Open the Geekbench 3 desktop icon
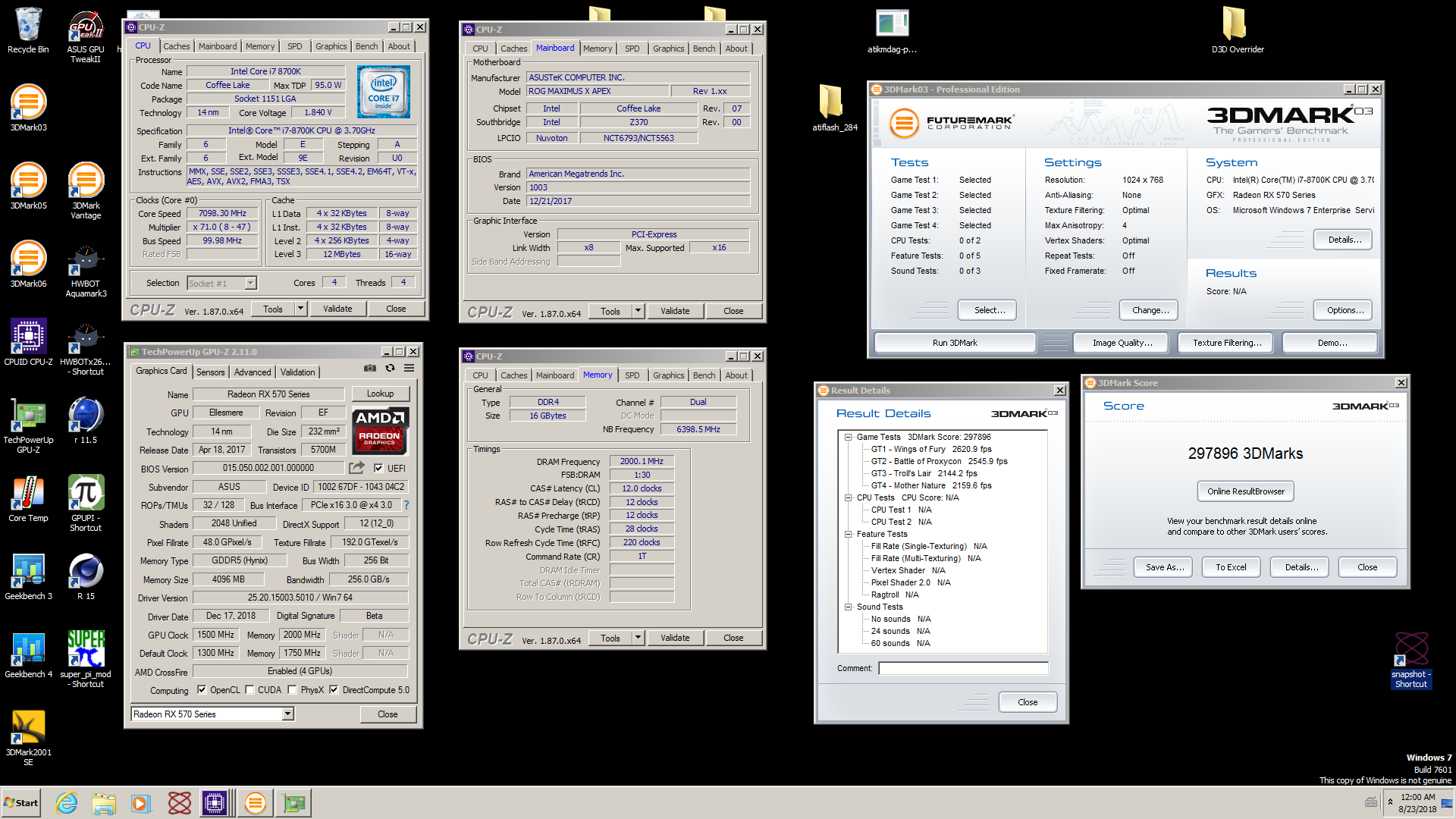 click(28, 577)
